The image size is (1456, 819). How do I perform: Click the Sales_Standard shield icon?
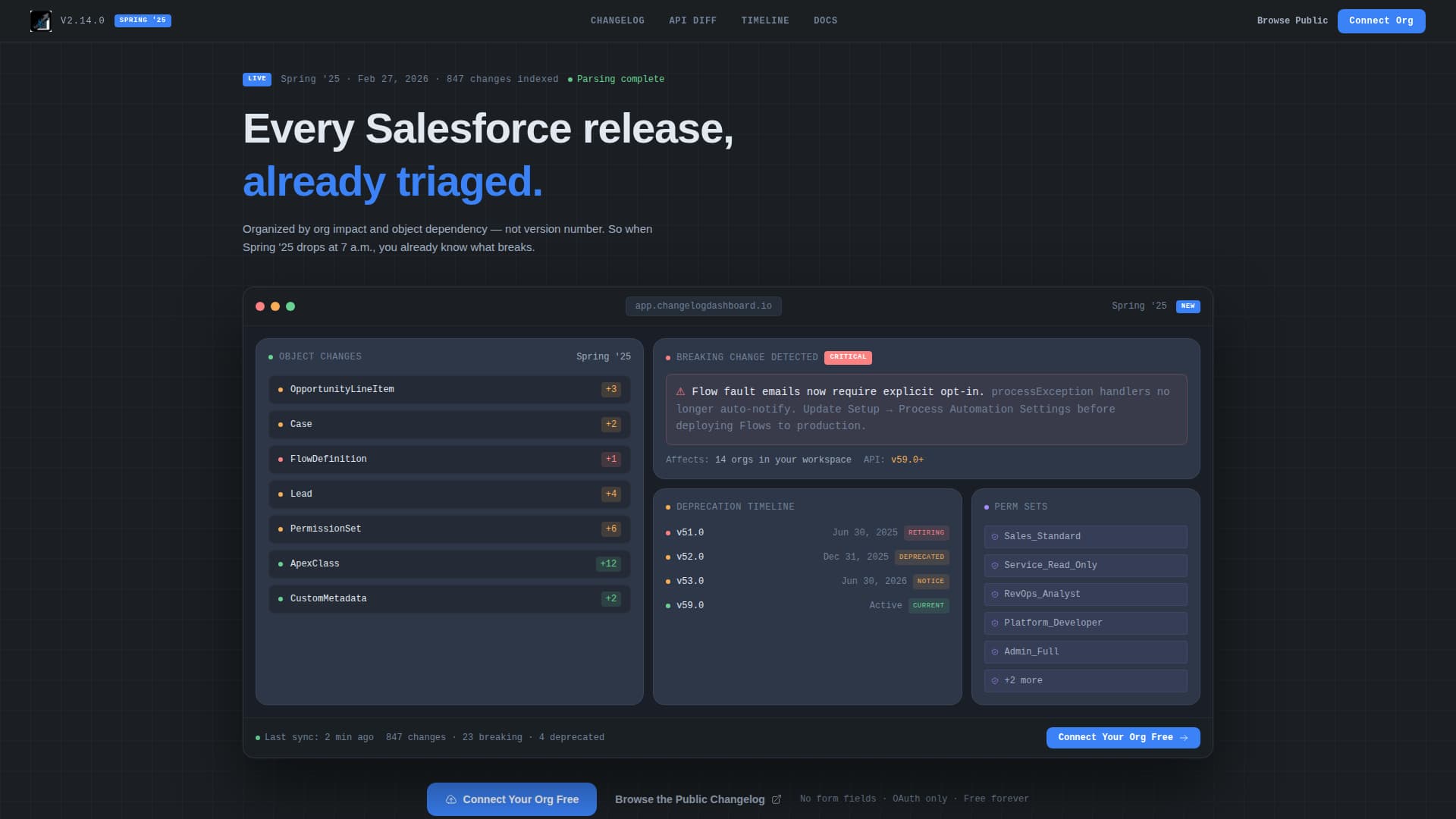click(995, 537)
